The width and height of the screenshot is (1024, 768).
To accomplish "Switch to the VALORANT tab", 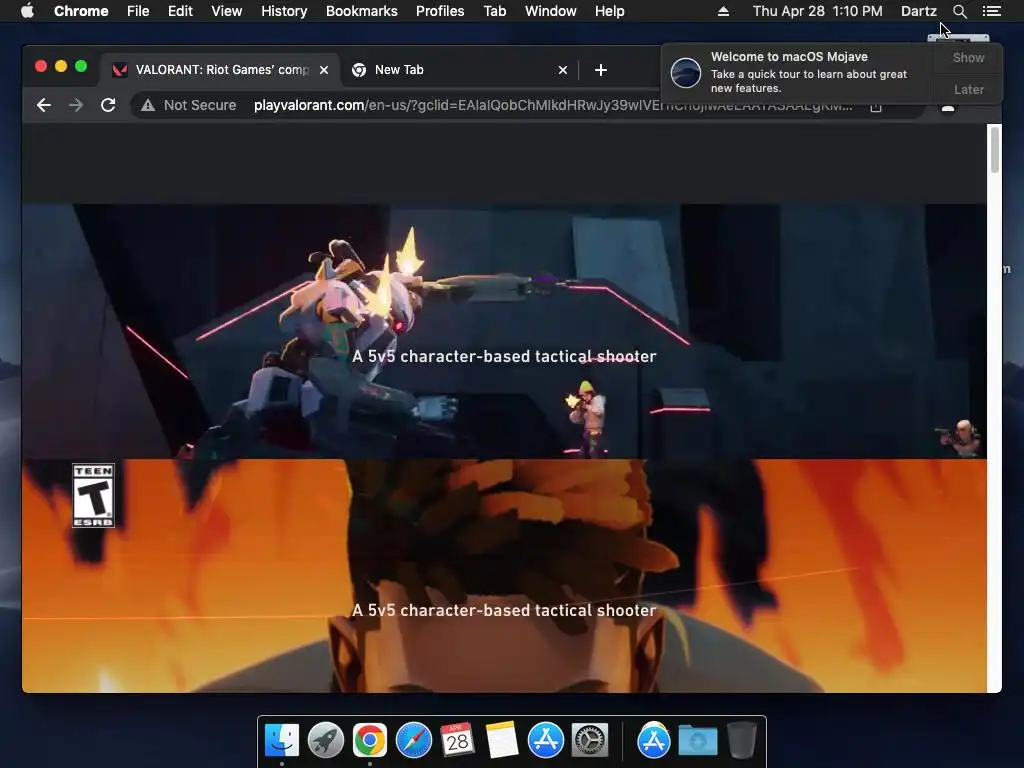I will tap(219, 70).
